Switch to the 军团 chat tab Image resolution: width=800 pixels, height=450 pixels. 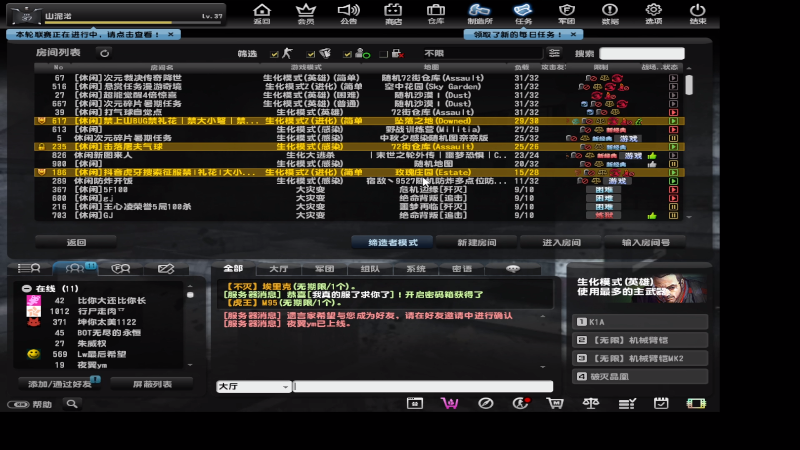pyautogui.click(x=324, y=268)
